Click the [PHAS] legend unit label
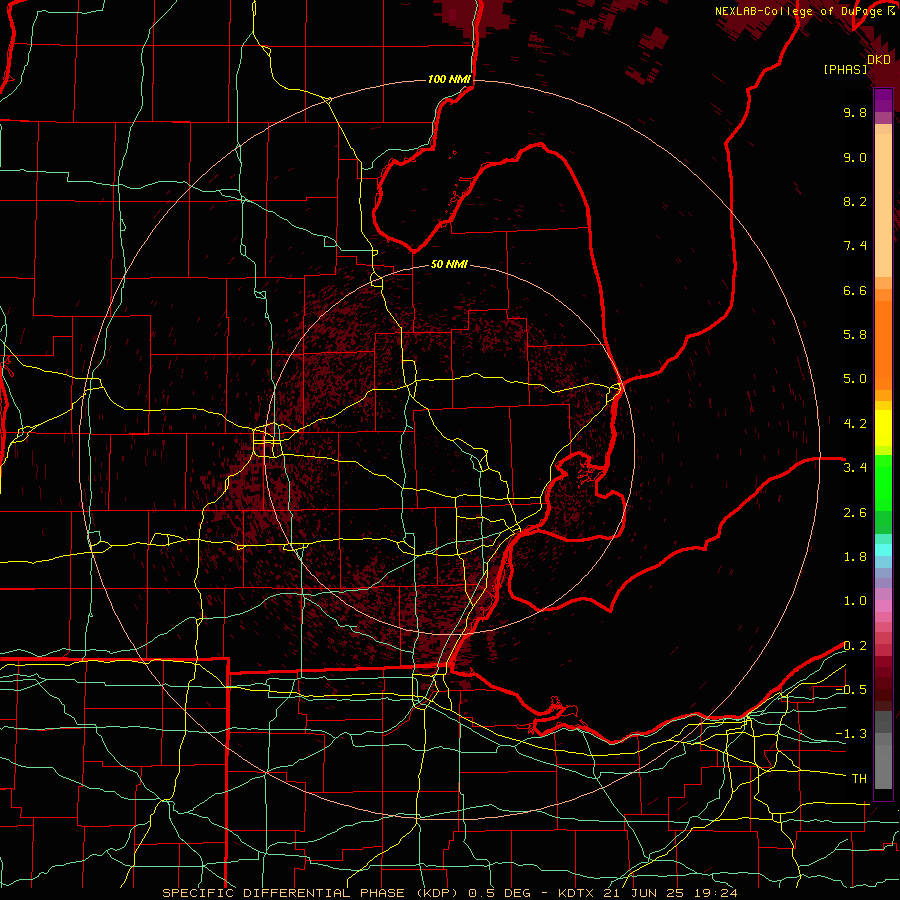This screenshot has width=900, height=900. point(845,70)
